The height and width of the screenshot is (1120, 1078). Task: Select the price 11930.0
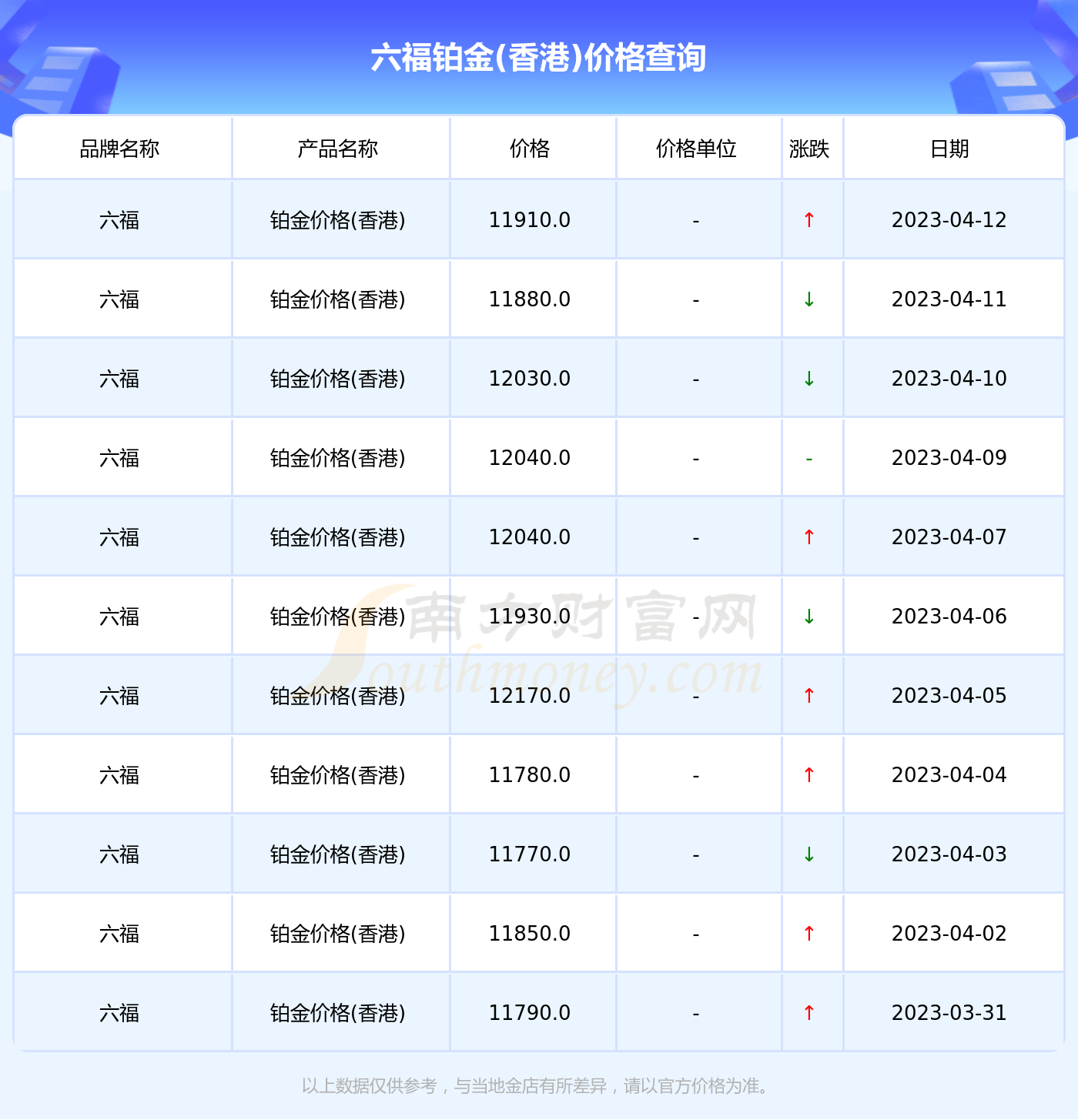530,617
